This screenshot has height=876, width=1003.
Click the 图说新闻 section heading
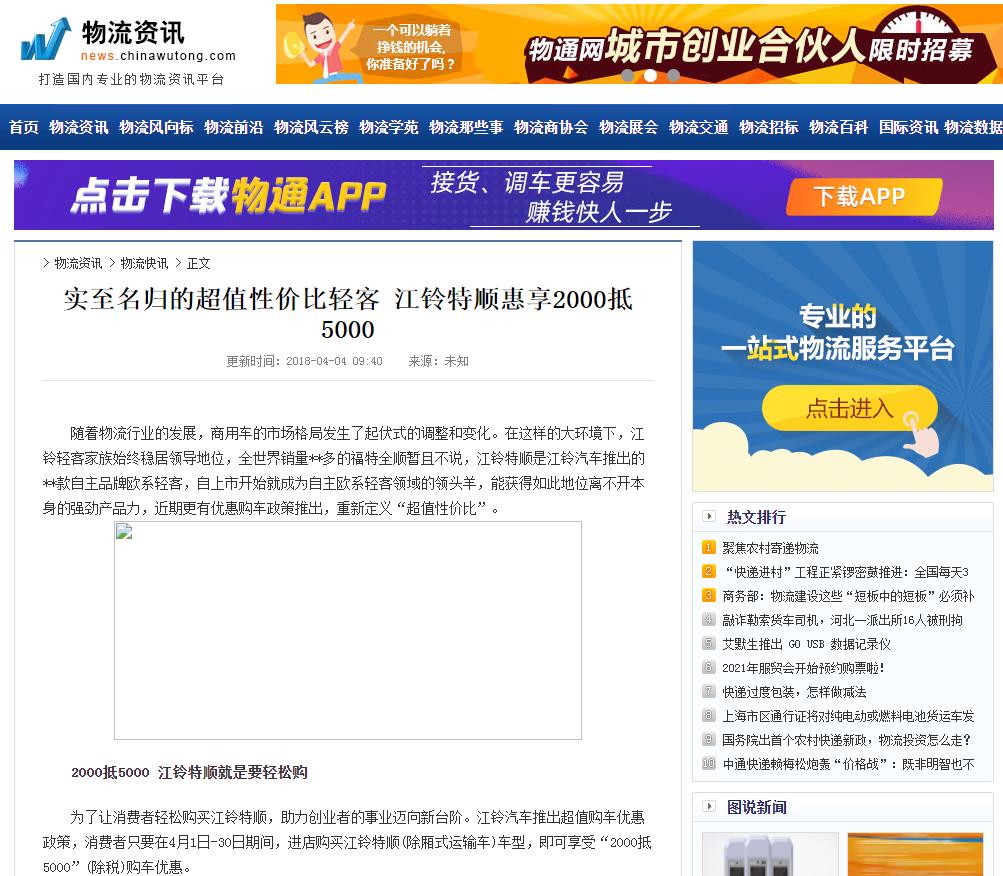pyautogui.click(x=756, y=807)
